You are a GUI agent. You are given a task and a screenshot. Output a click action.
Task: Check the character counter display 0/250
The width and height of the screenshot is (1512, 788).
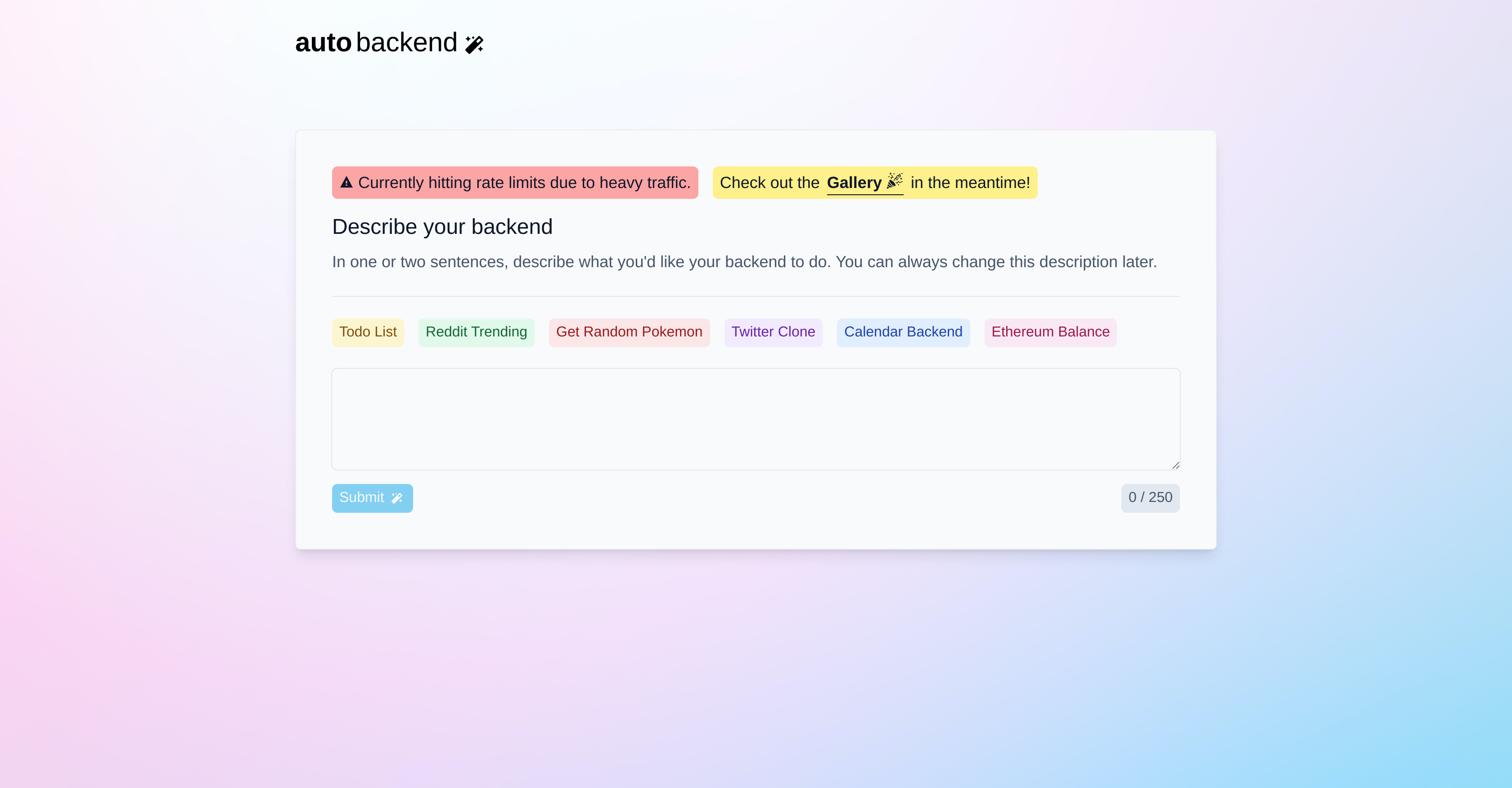[x=1150, y=497]
